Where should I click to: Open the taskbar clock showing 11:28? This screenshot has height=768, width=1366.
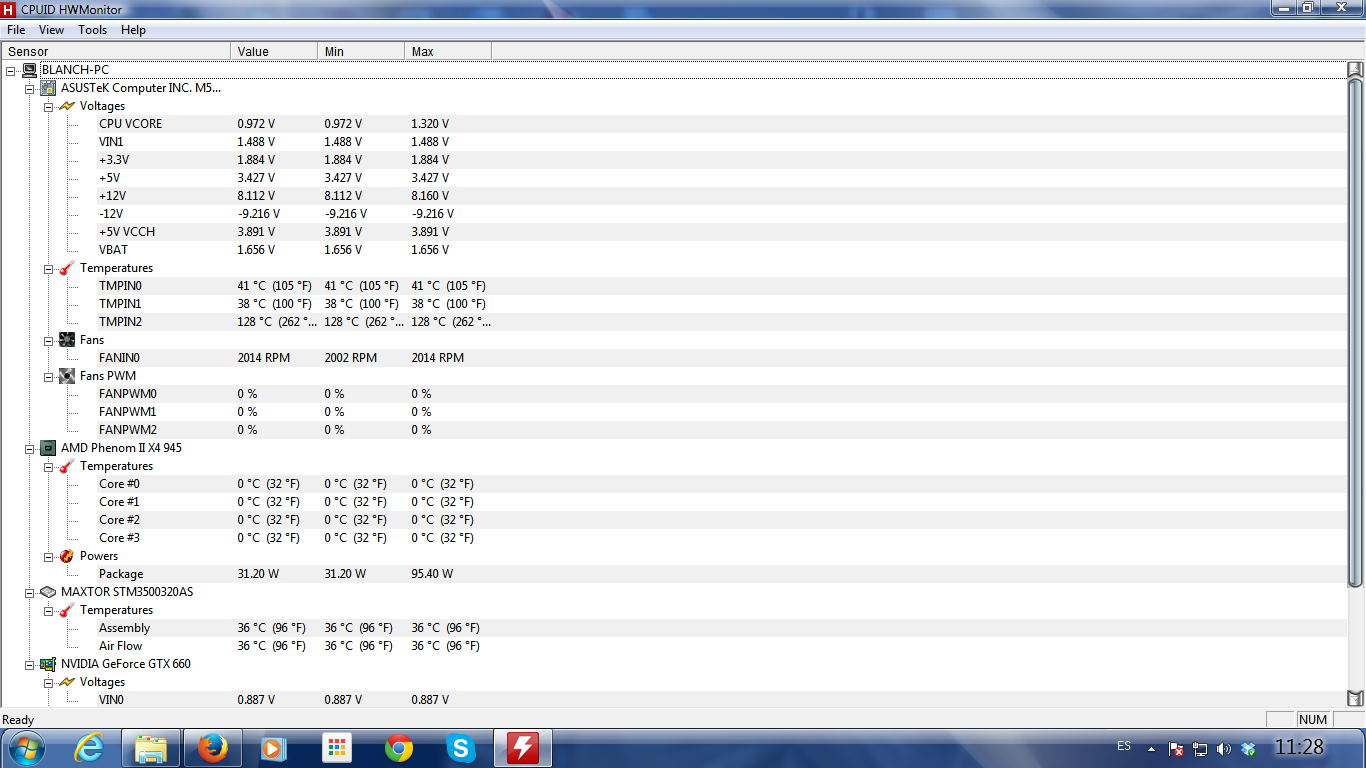(x=1299, y=747)
